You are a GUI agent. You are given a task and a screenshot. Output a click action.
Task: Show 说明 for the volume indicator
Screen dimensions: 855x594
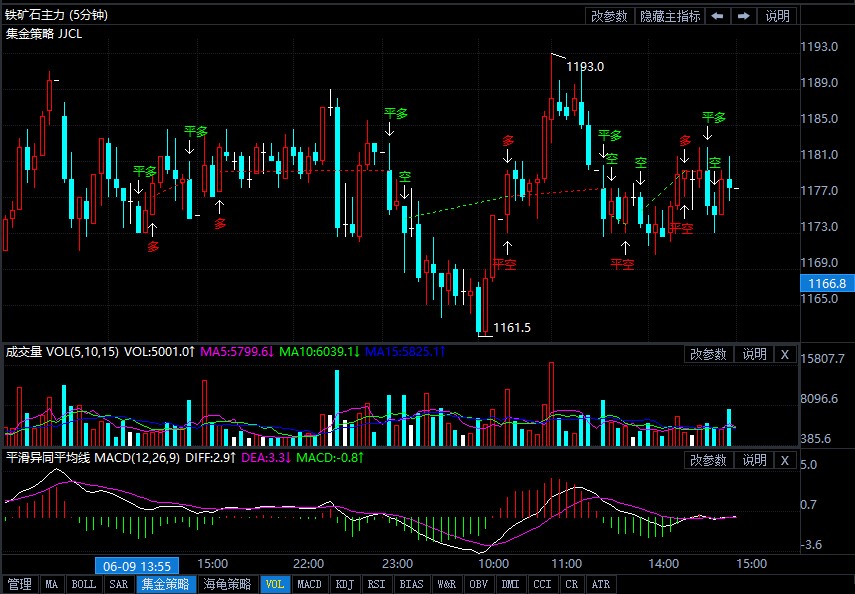(x=753, y=354)
